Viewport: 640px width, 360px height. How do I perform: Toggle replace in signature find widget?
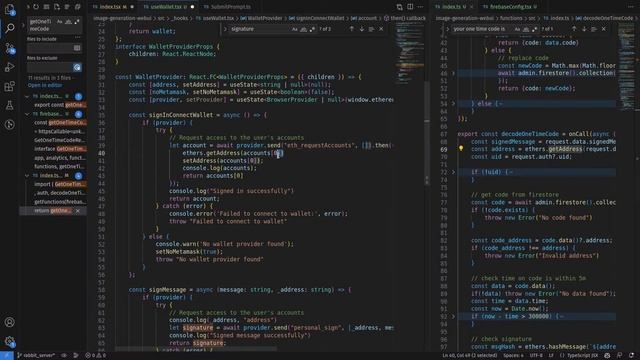[225, 29]
